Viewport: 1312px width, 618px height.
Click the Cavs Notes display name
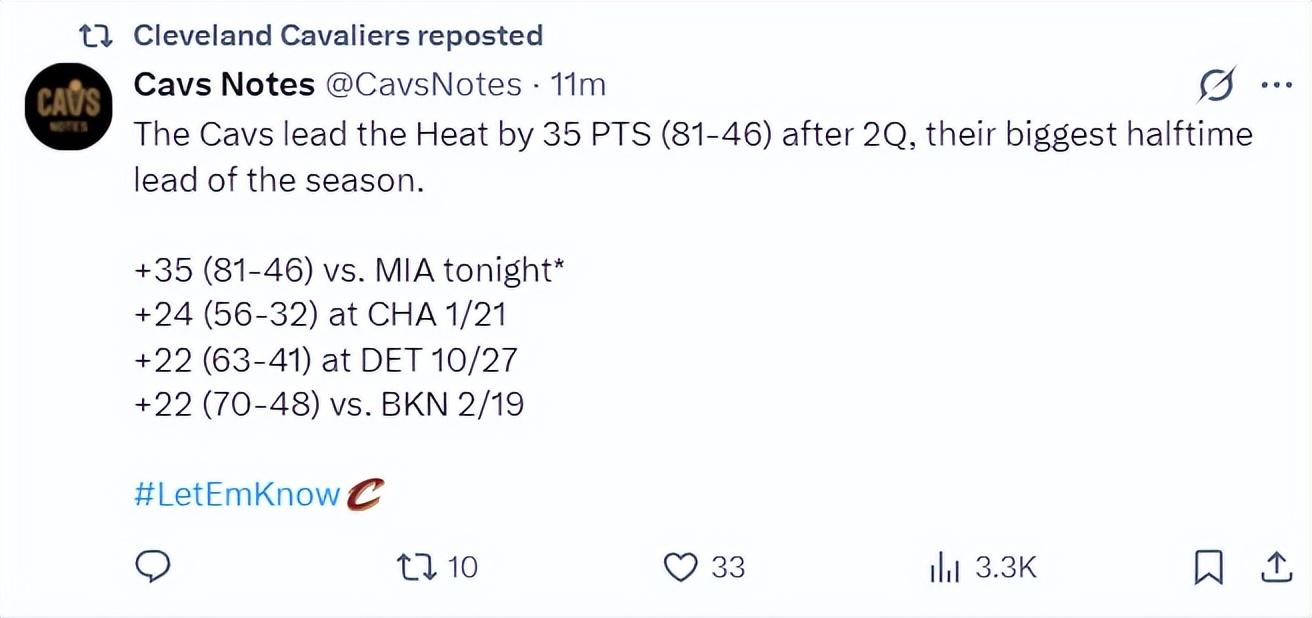pyautogui.click(x=224, y=85)
